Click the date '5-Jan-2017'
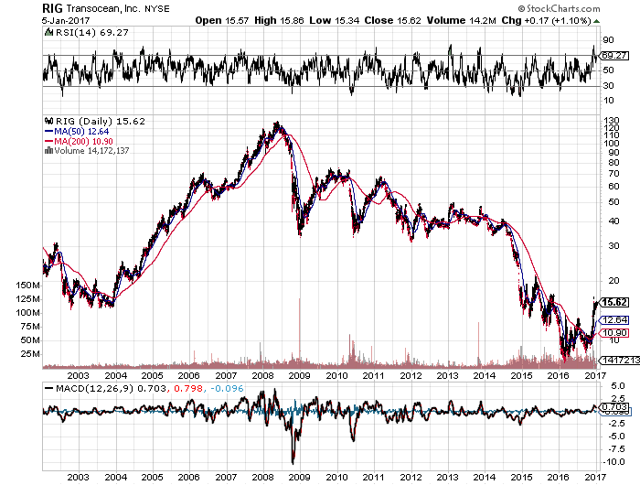This screenshot has width=640, height=485. tap(66, 20)
